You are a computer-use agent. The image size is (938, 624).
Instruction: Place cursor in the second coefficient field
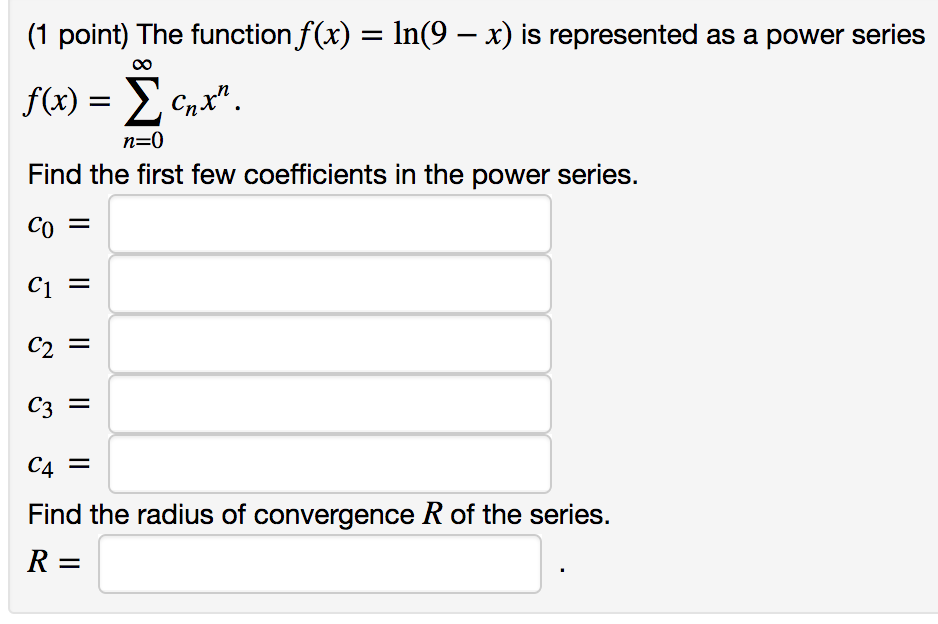[x=330, y=283]
